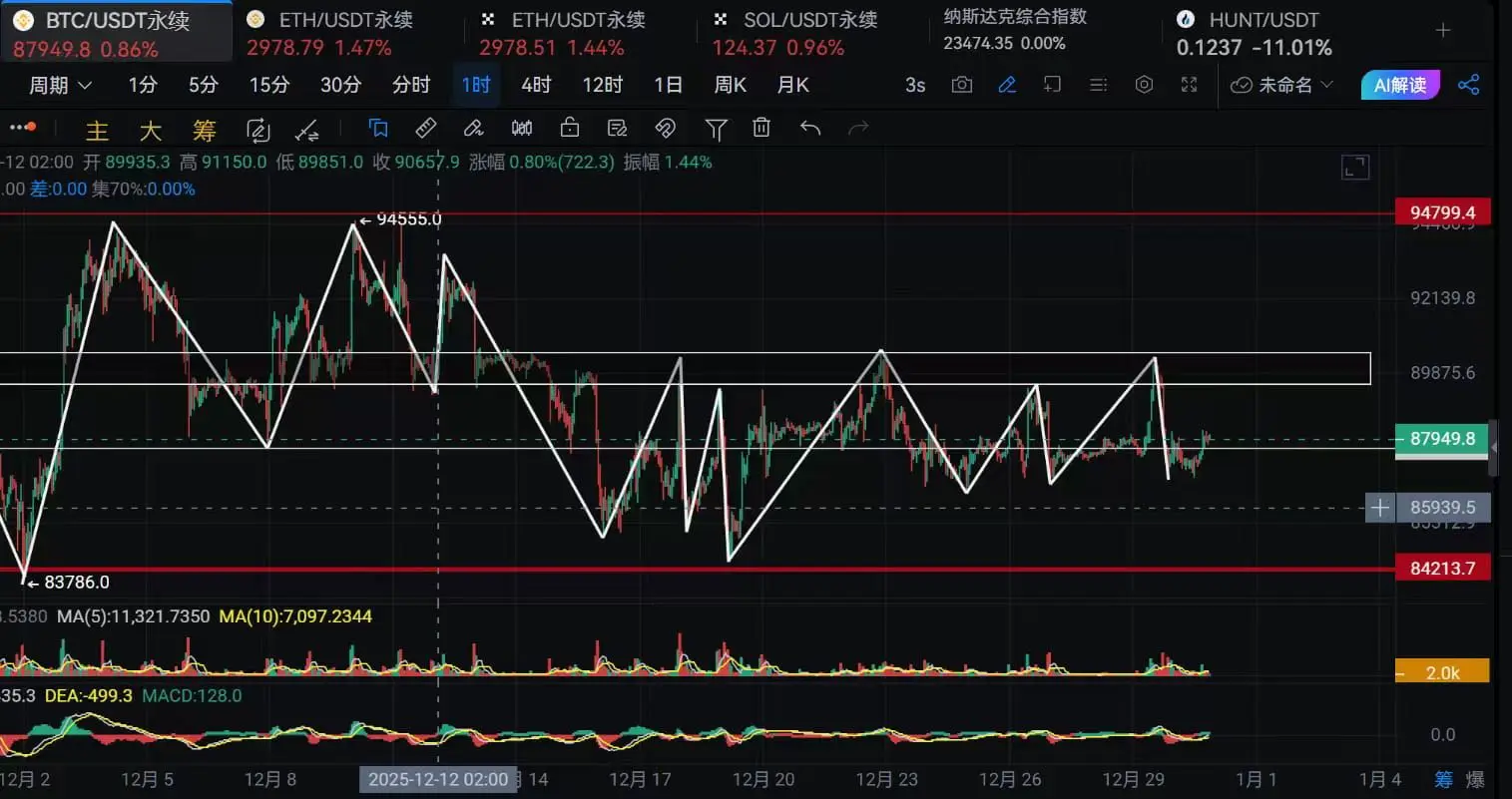Click the 2025-12-12 02:00 time marker

pos(438,779)
